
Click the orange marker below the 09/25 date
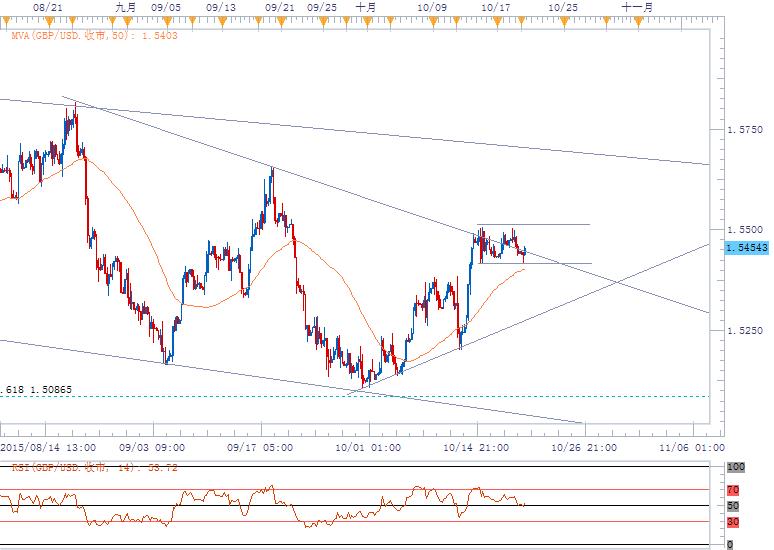[x=323, y=22]
